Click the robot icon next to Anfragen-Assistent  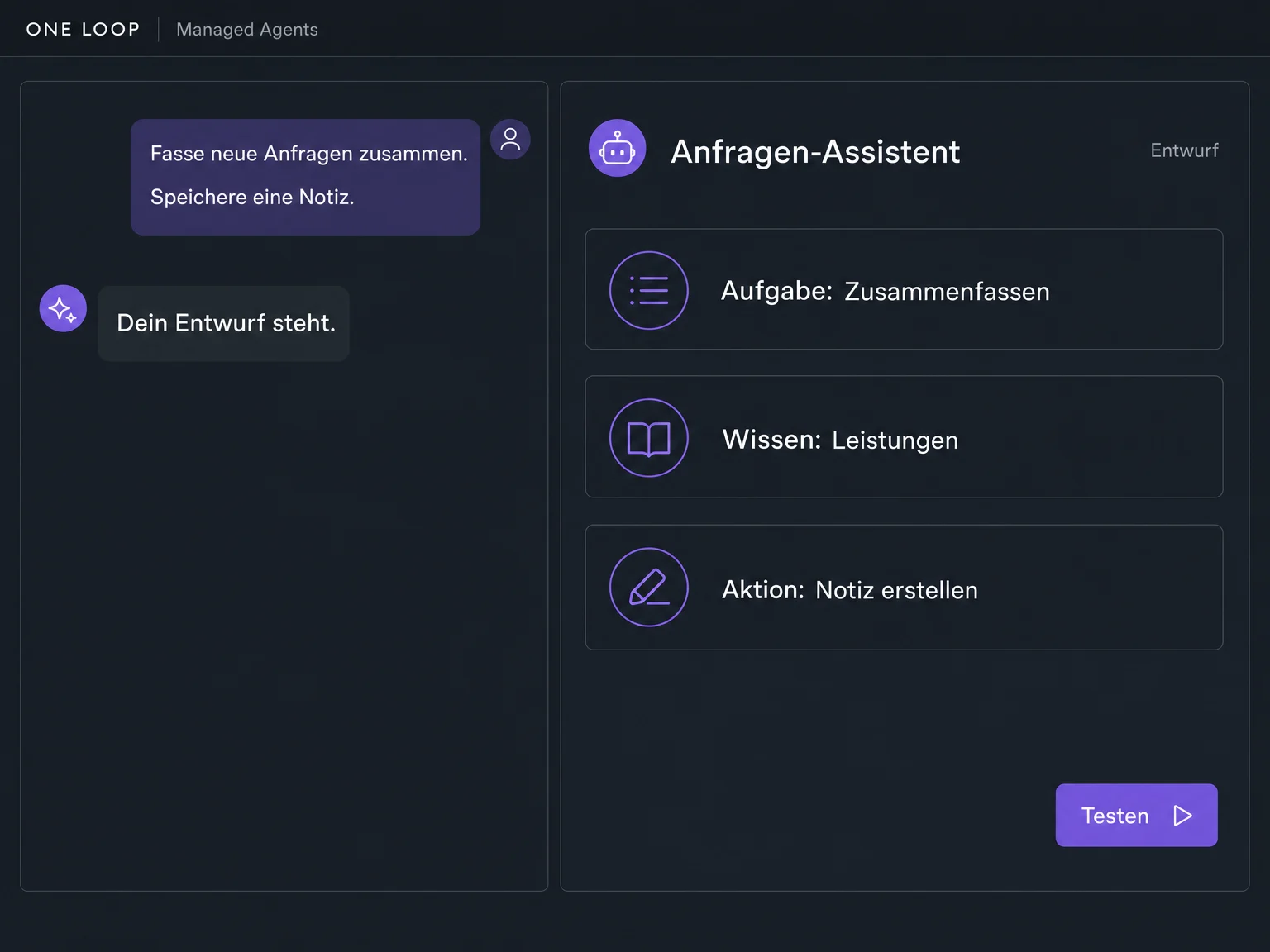[x=617, y=148]
